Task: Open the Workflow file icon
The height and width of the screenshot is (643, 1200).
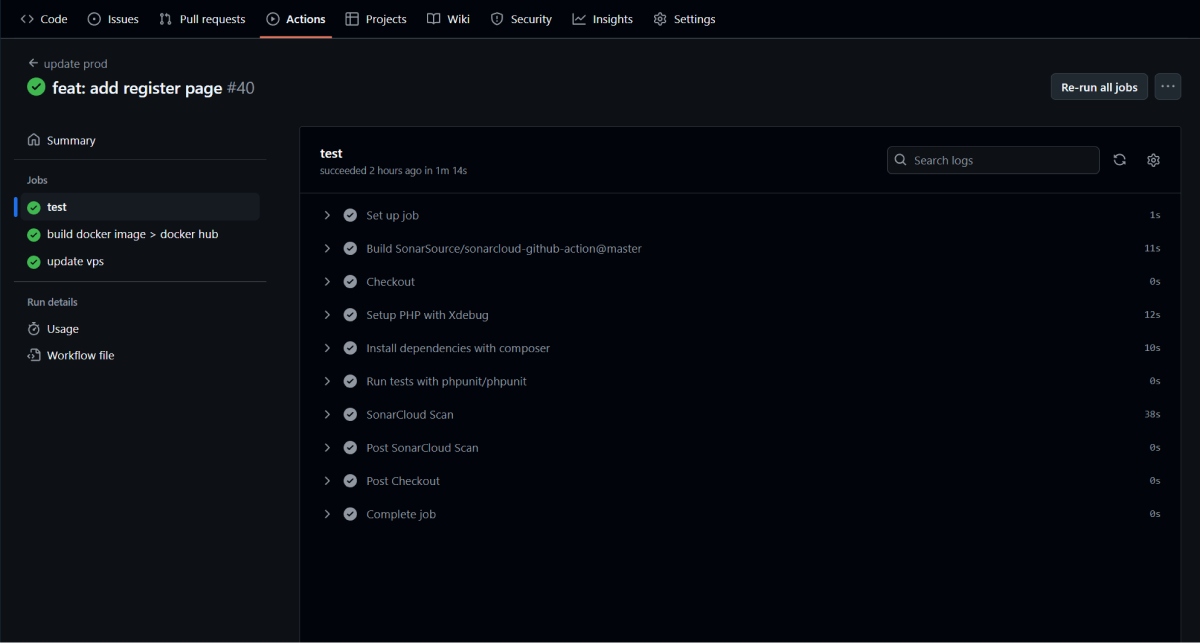Action: pos(33,355)
